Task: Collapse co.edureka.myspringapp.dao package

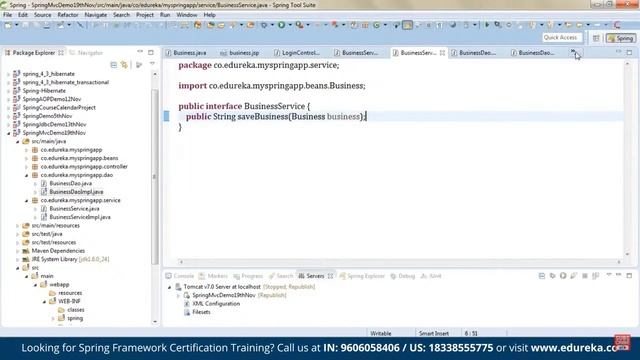Action: [26, 176]
